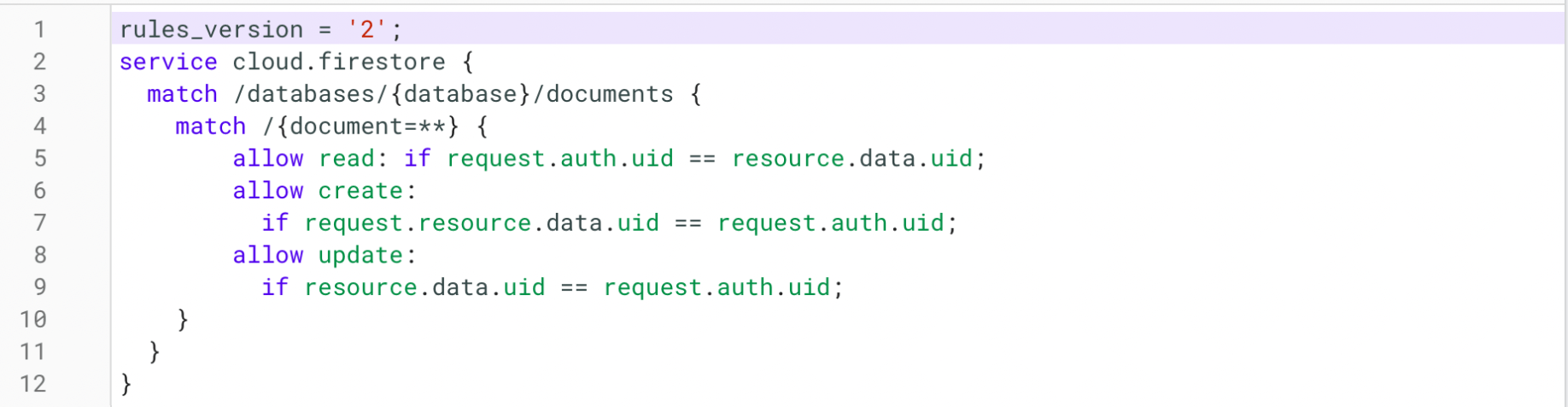
Task: Click the read keyword after allow
Action: (347, 159)
